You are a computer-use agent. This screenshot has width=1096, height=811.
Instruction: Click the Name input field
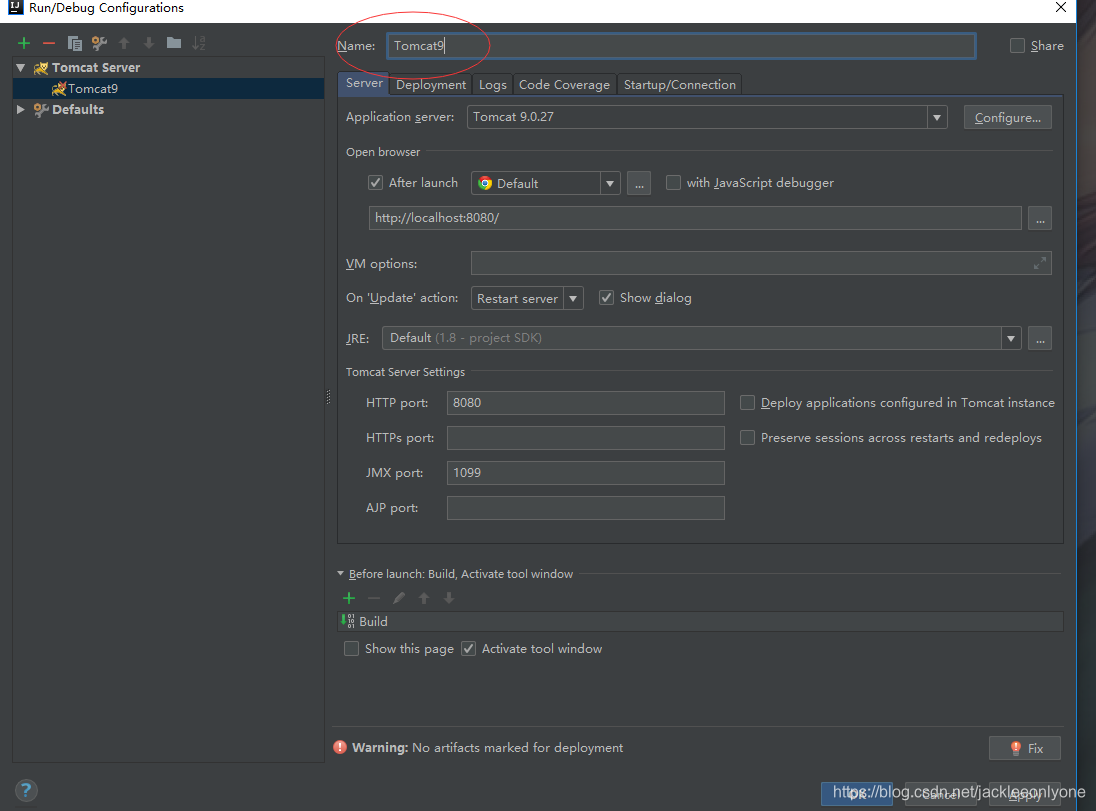pyautogui.click(x=682, y=46)
